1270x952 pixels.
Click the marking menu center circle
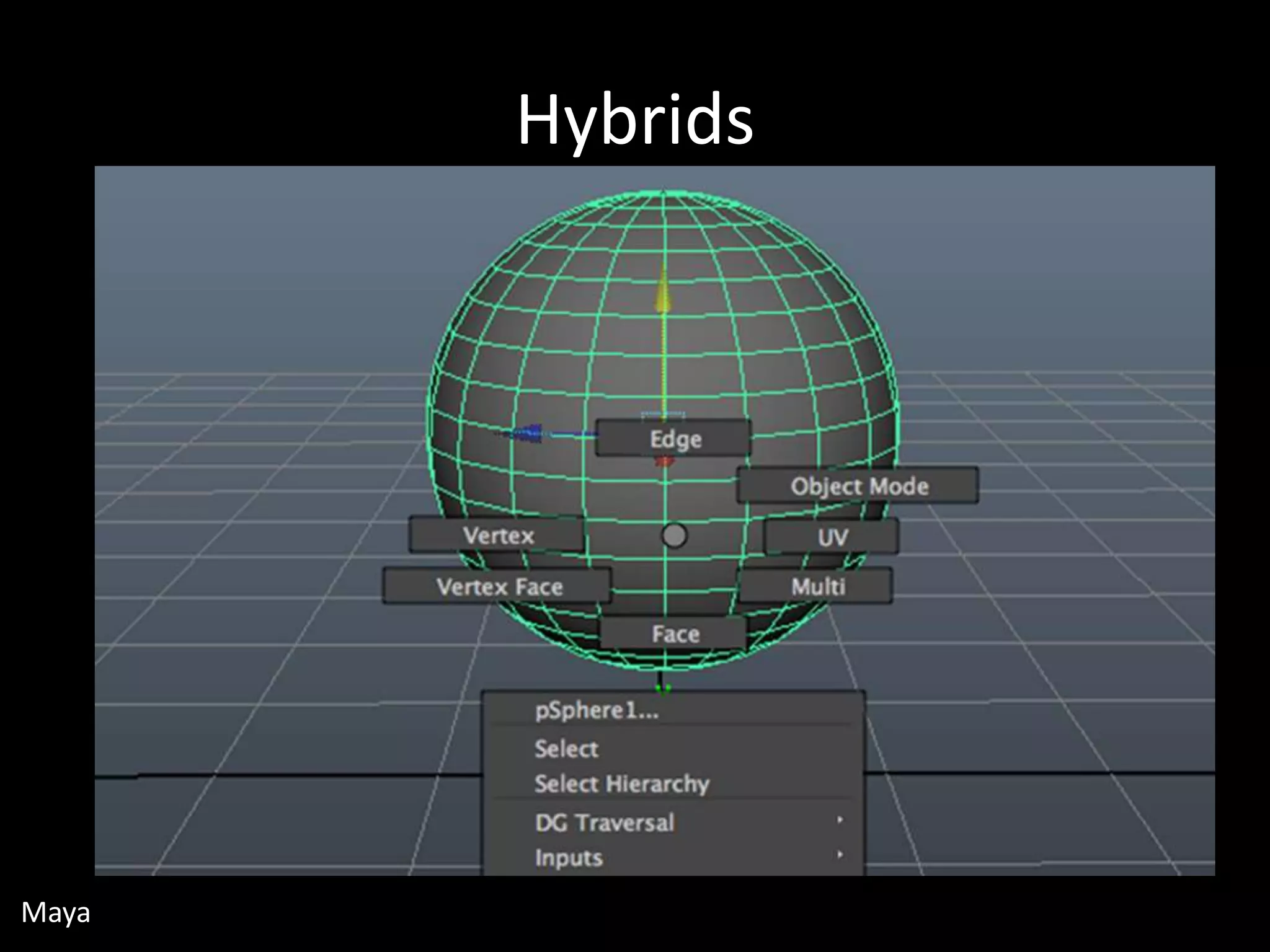[674, 535]
